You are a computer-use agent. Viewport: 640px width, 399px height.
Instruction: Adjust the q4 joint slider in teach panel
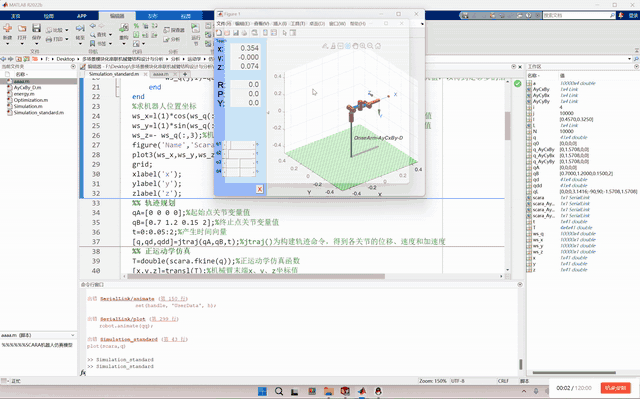pos(240,172)
